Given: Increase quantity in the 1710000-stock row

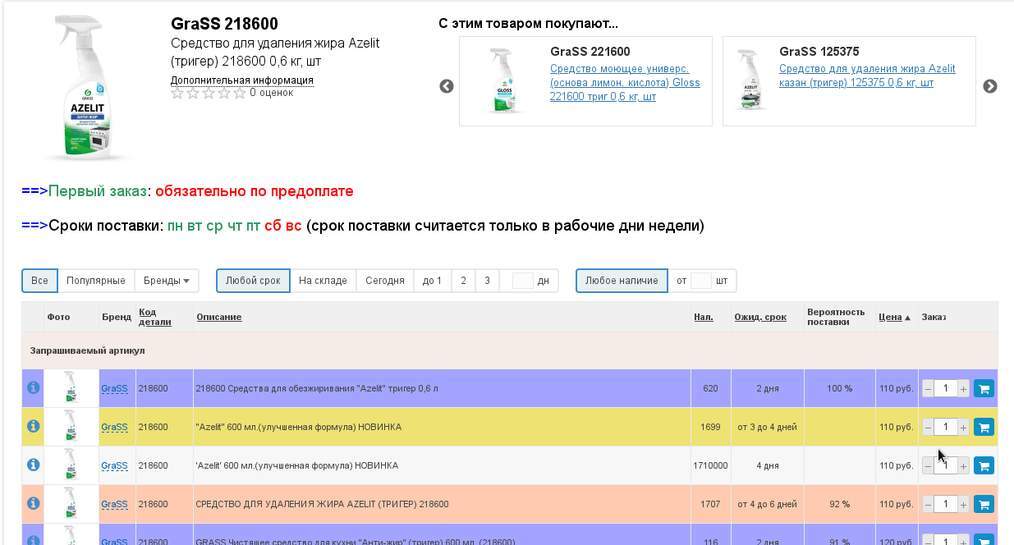Looking at the screenshot, I should click(x=963, y=465).
